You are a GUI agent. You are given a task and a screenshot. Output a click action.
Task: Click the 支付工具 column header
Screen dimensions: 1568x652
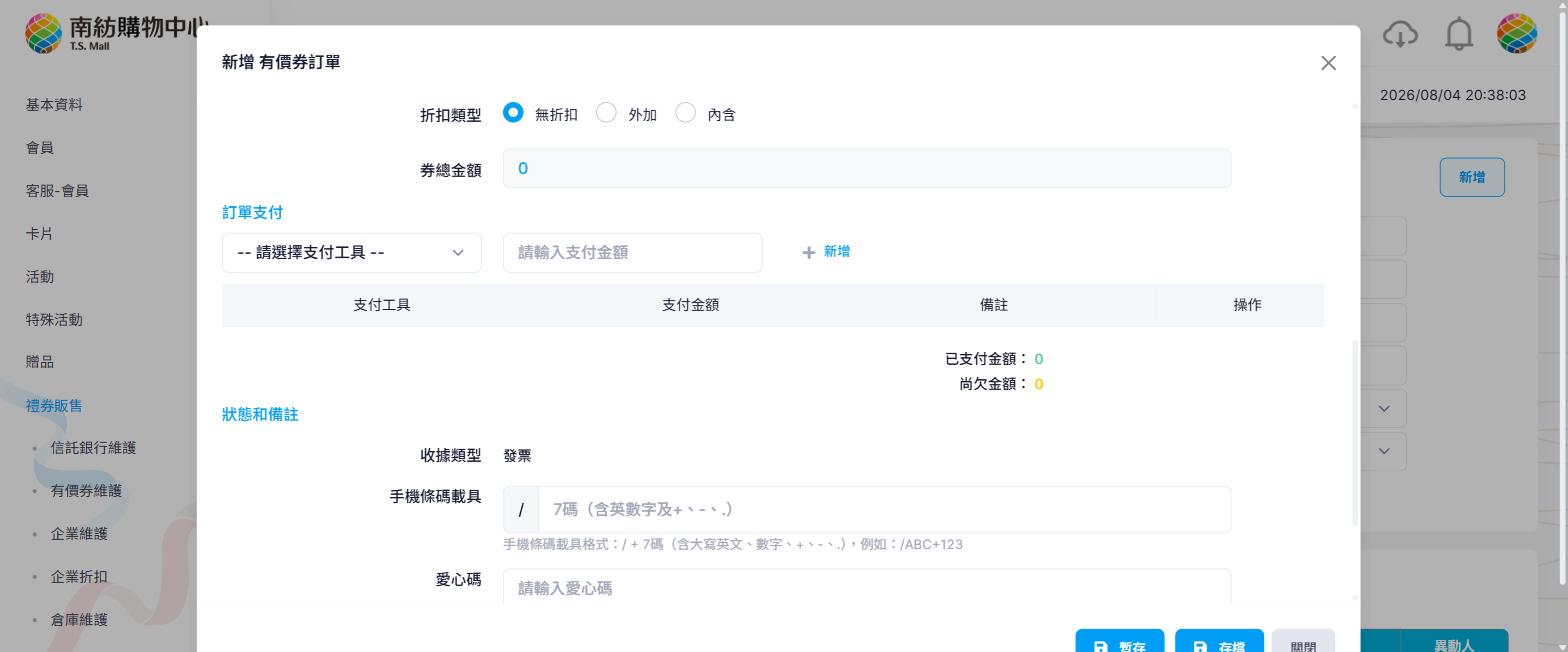[382, 305]
